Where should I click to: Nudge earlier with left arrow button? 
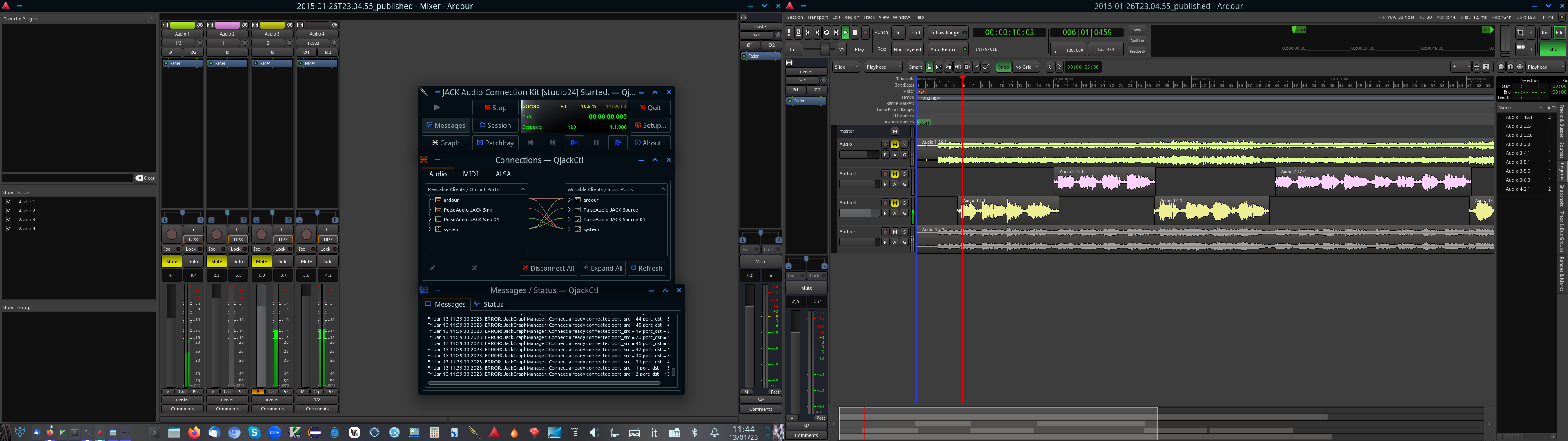point(1050,67)
